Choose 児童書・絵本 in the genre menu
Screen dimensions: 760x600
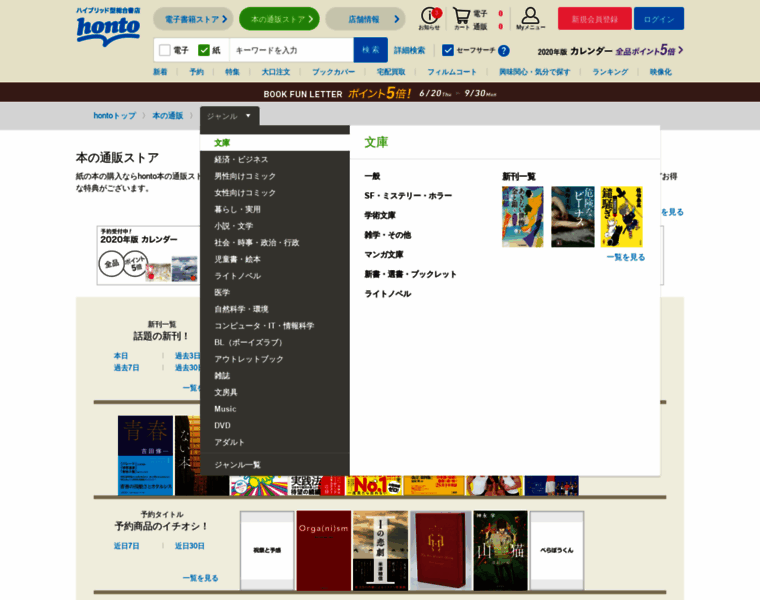275,259
